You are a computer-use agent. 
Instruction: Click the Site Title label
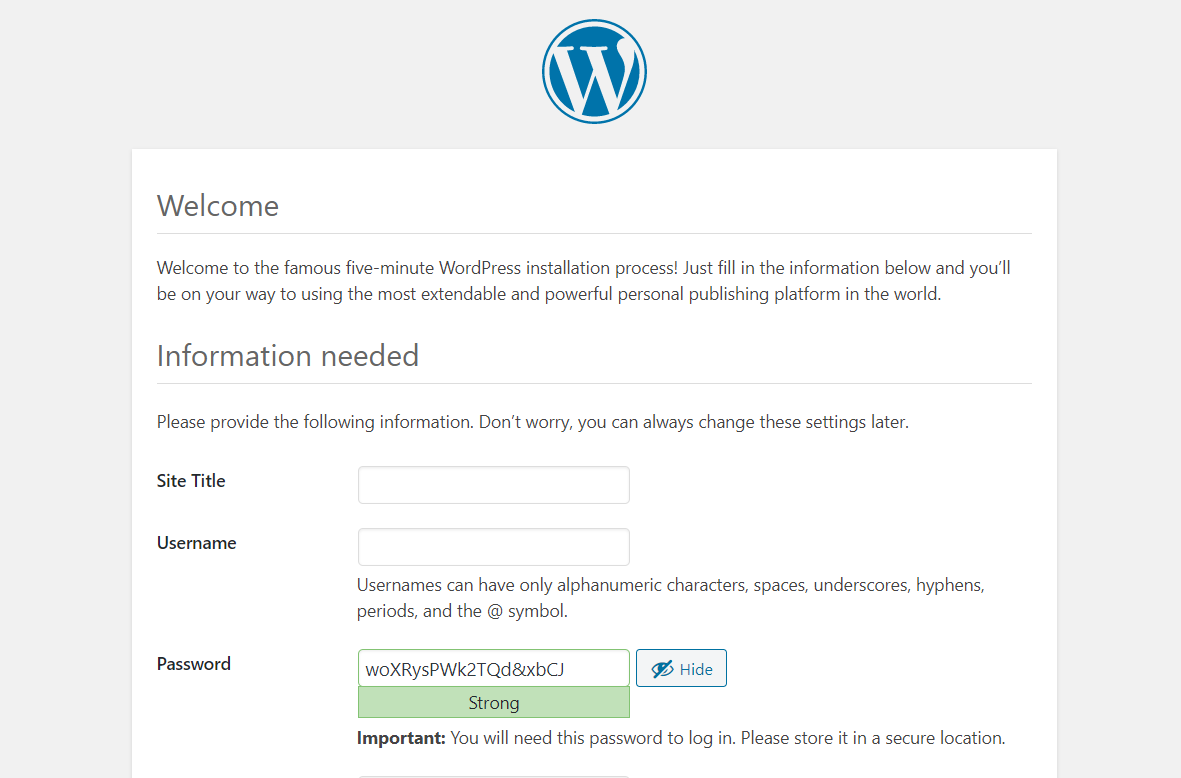(191, 481)
